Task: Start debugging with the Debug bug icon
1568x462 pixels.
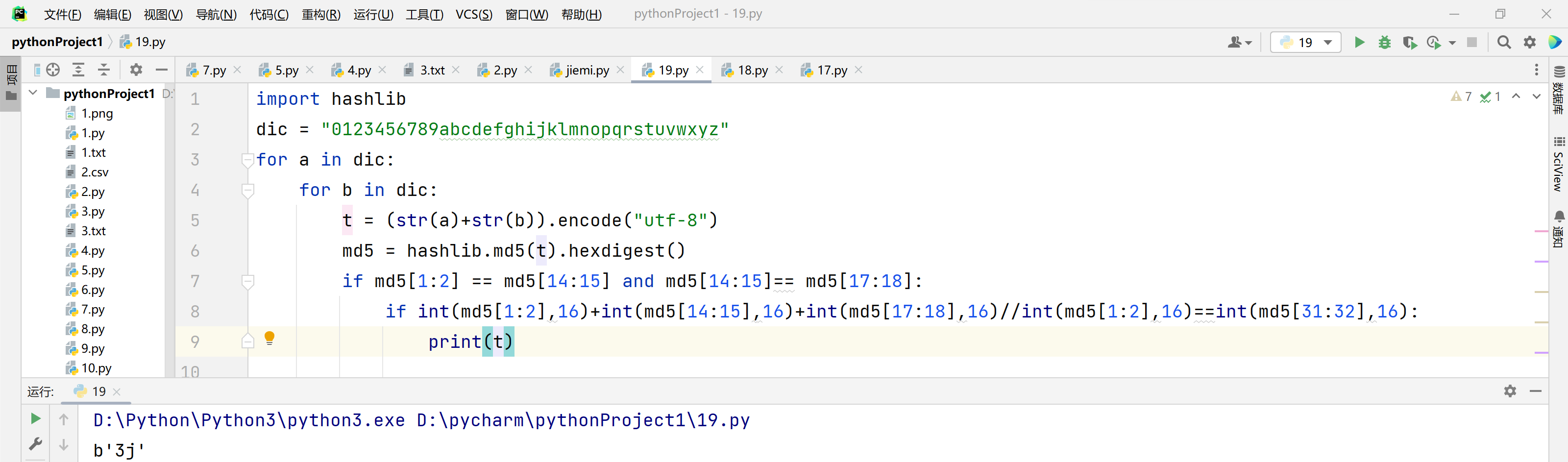Action: tap(1385, 42)
